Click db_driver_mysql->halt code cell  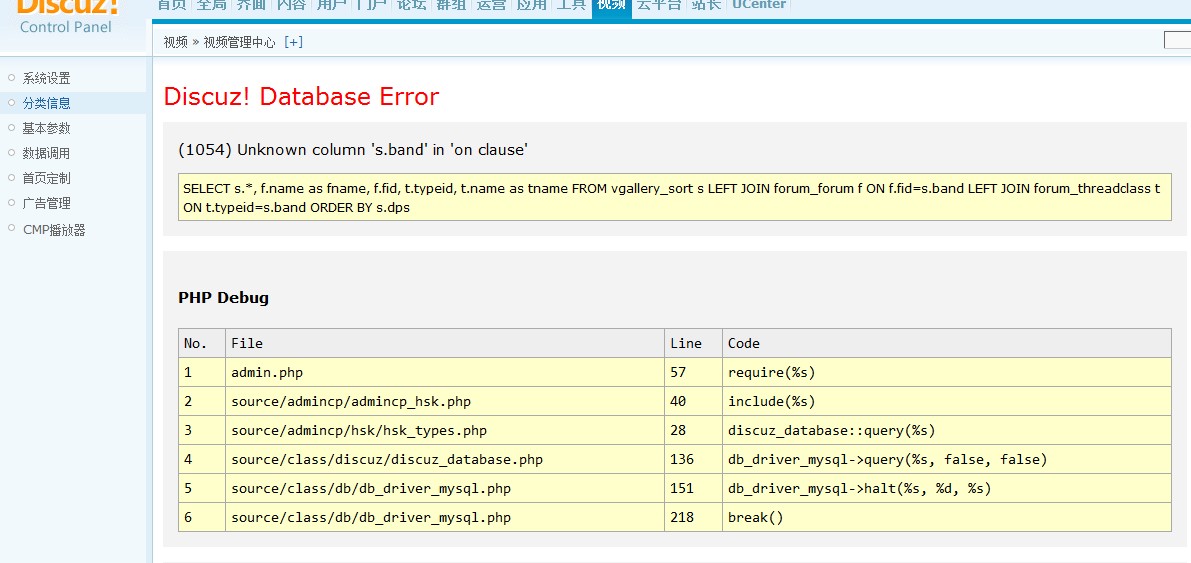(x=946, y=489)
